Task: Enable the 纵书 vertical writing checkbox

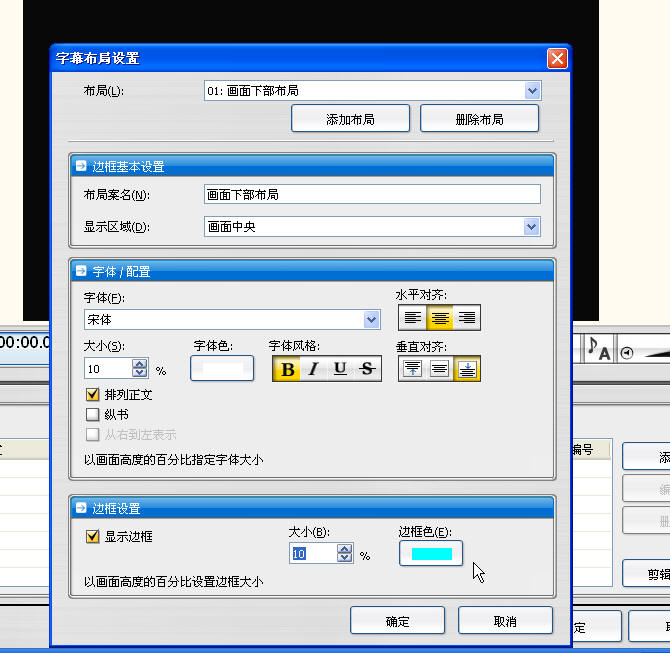Action: click(x=92, y=414)
